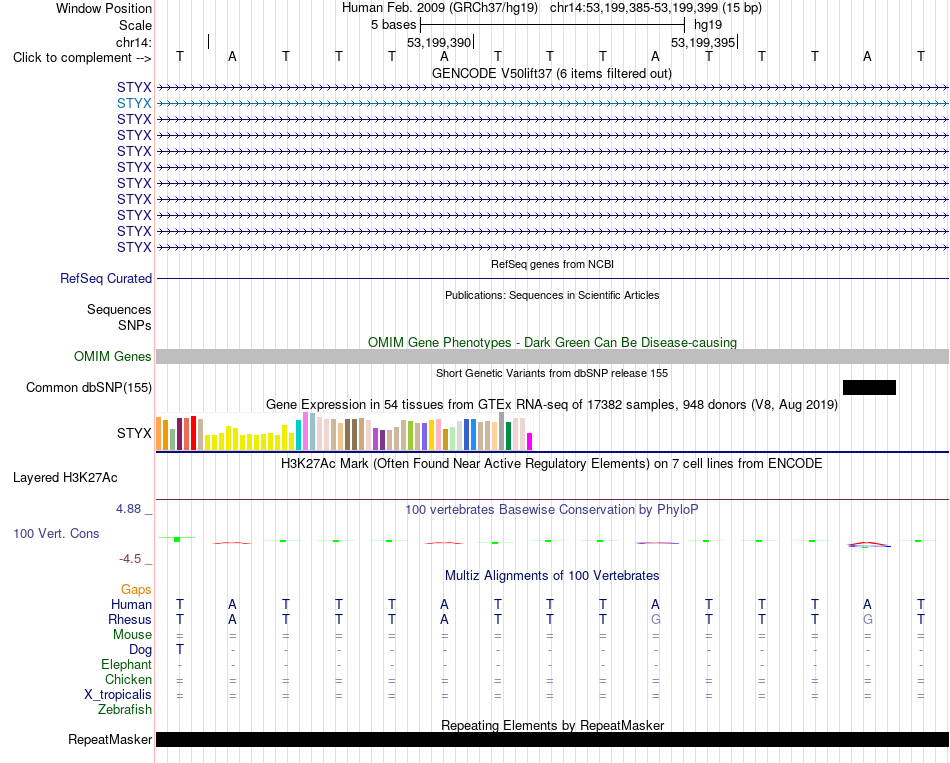
Task: Click the dark green bar in GTEx chart
Action: point(508,436)
